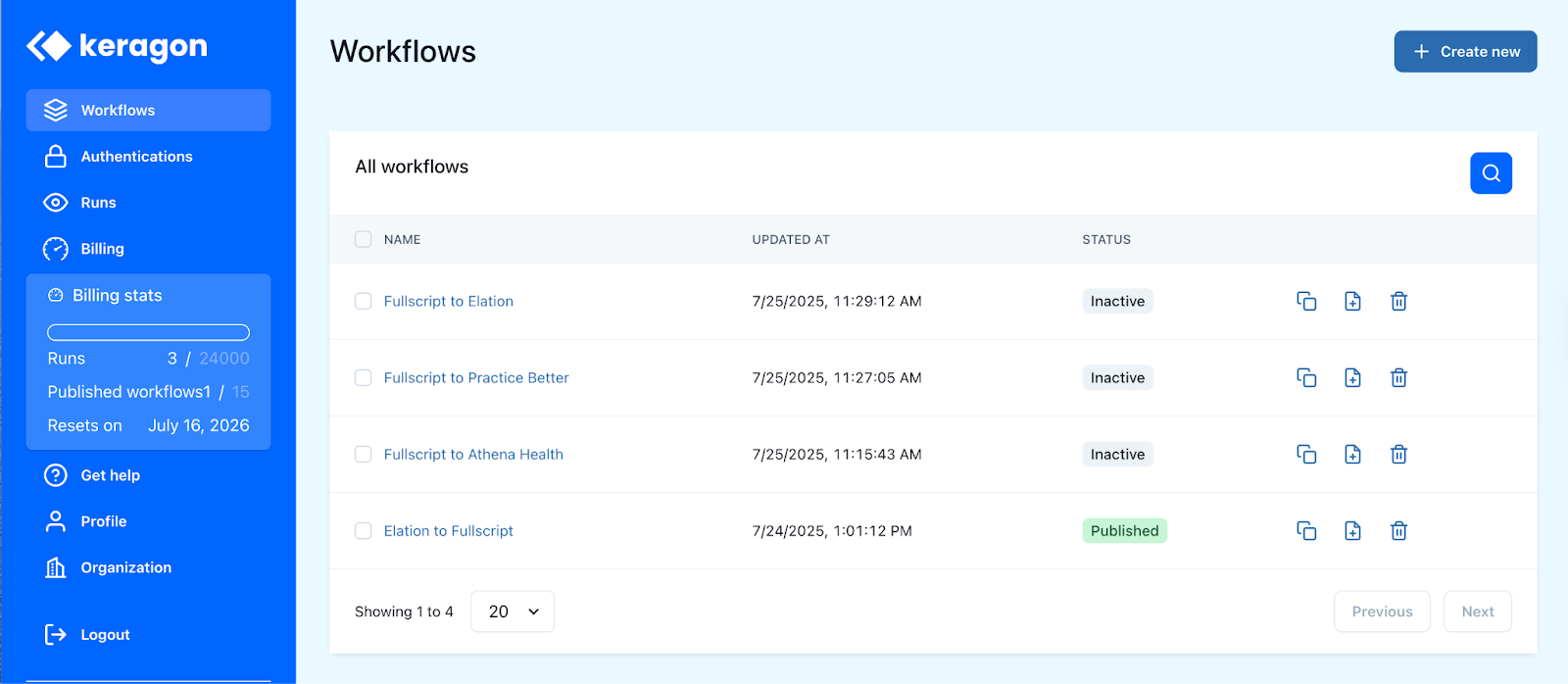The height and width of the screenshot is (684, 1568).
Task: Click the 7/24/2025, 1:01:12 PM timestamp
Action: (x=832, y=530)
